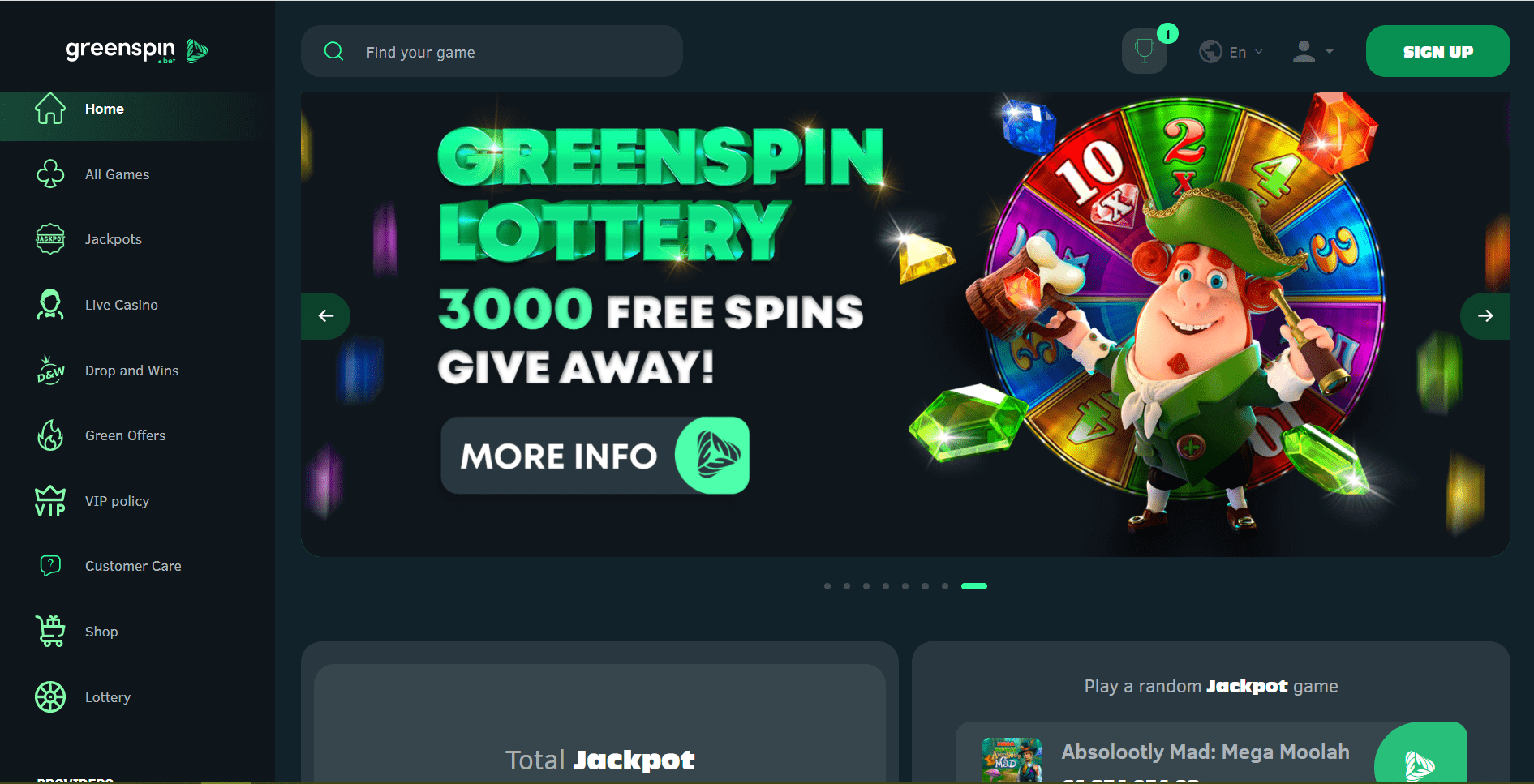Go to previous banner slide arrow

326,315
